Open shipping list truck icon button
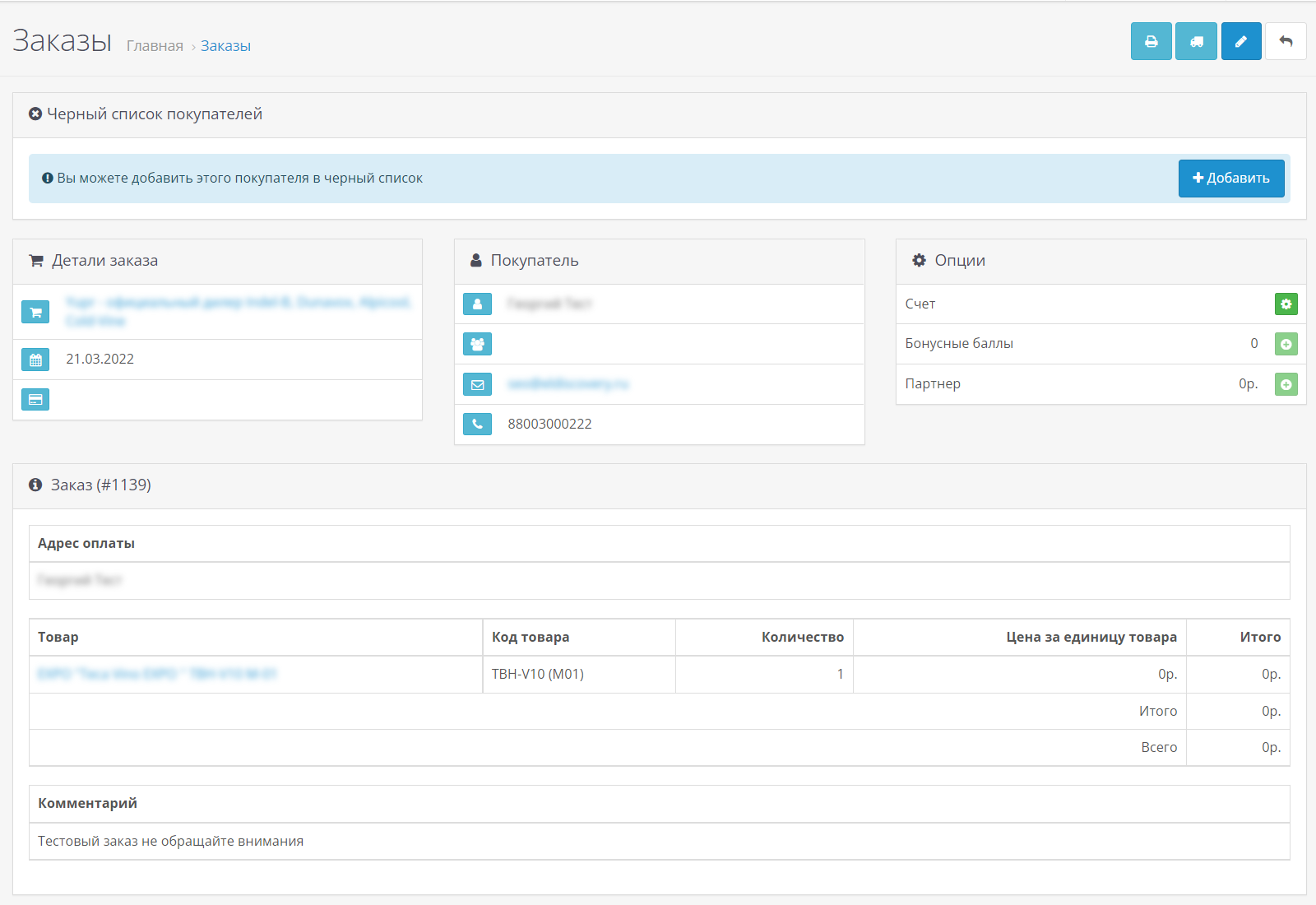This screenshot has height=905, width=1316. [1196, 41]
